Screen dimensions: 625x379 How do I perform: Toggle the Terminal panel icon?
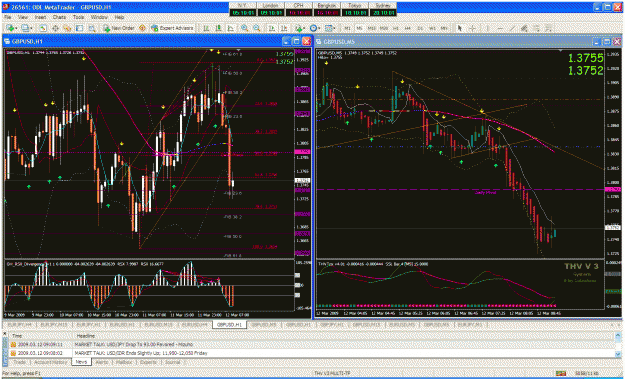pos(79,28)
